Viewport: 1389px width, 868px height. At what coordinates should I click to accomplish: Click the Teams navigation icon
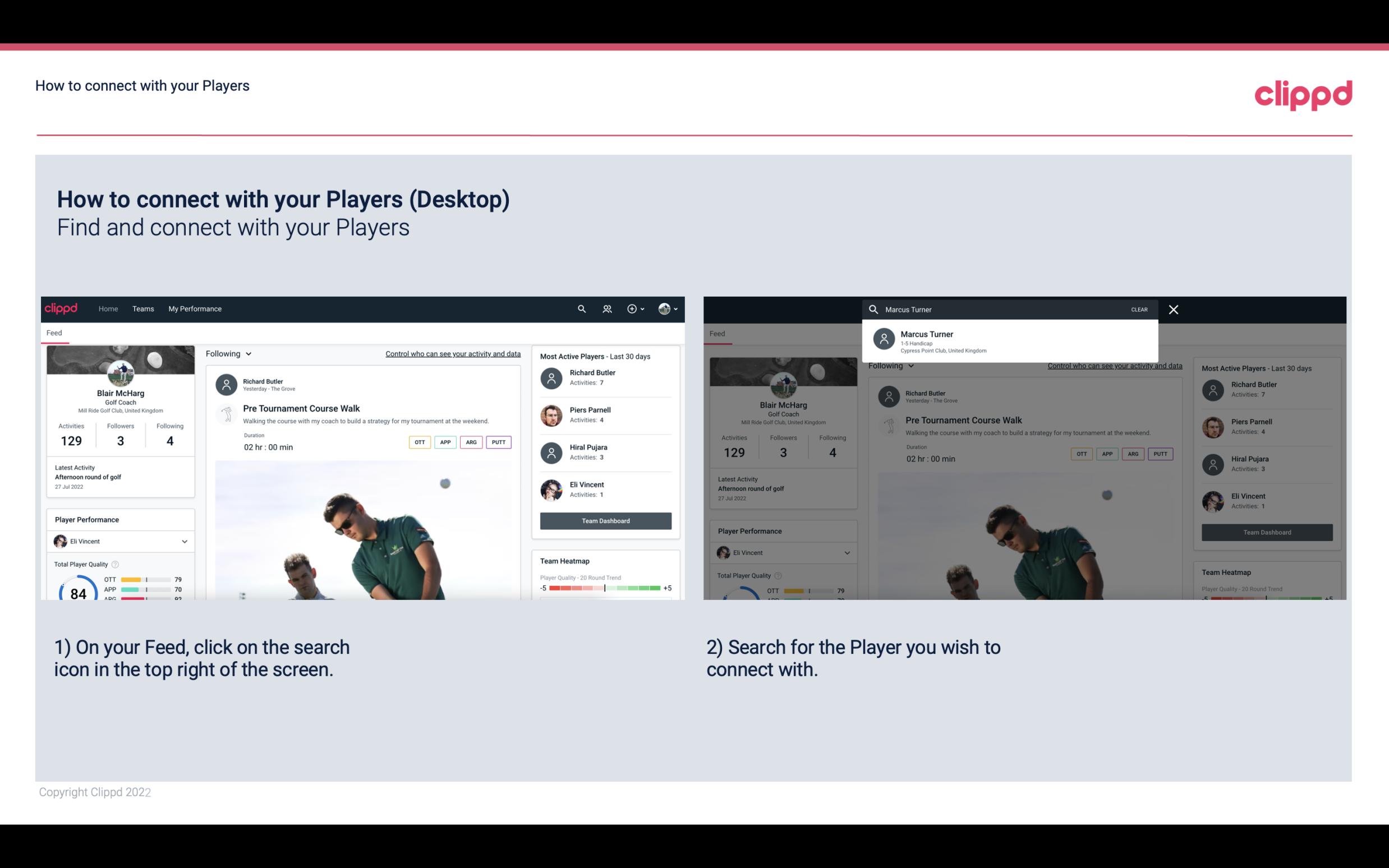(x=143, y=308)
